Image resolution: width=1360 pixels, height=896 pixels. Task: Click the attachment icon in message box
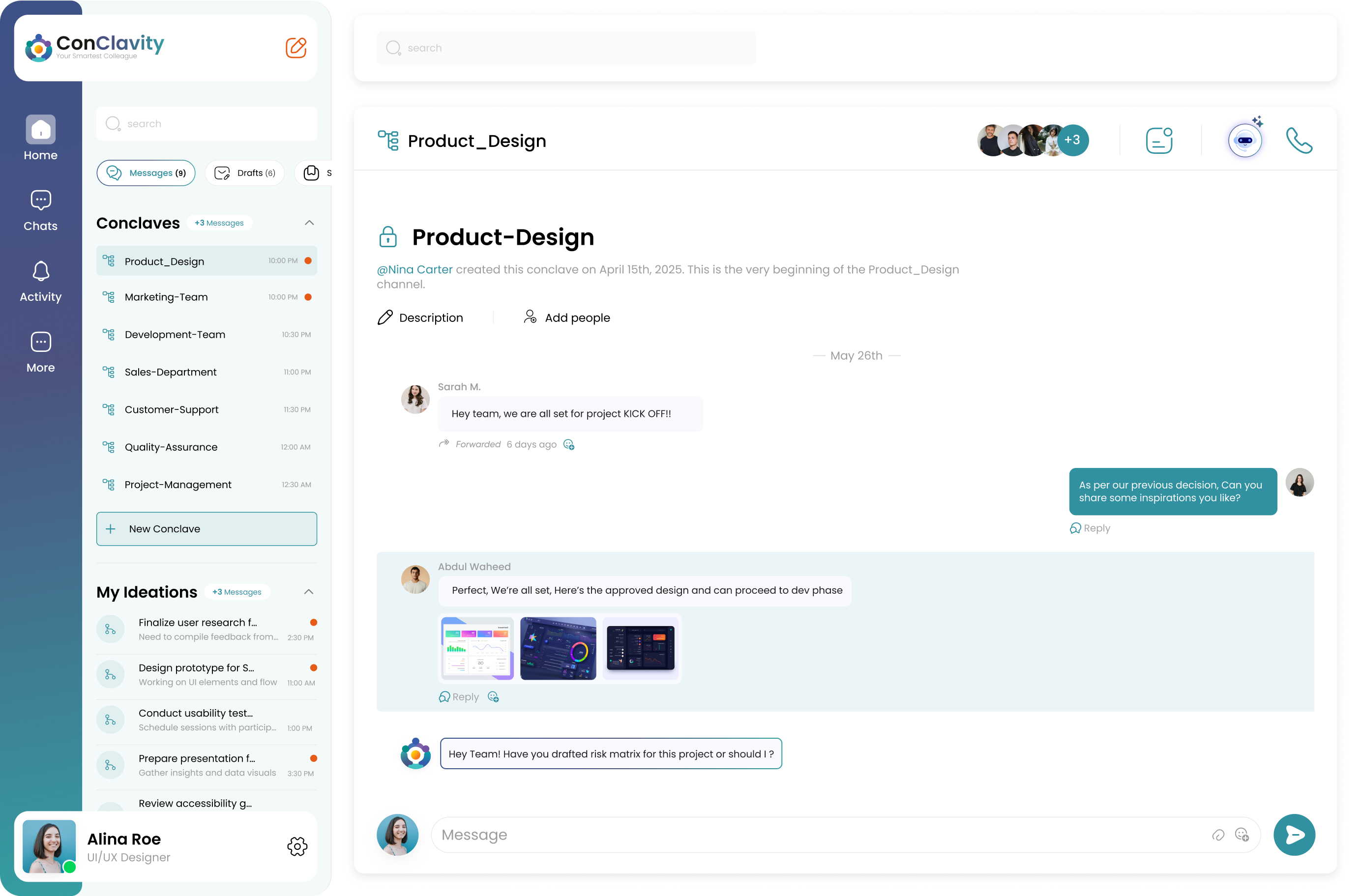tap(1217, 836)
